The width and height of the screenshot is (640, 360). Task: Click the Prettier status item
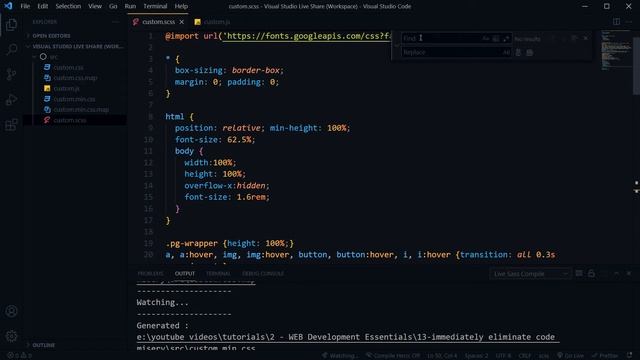point(605,356)
